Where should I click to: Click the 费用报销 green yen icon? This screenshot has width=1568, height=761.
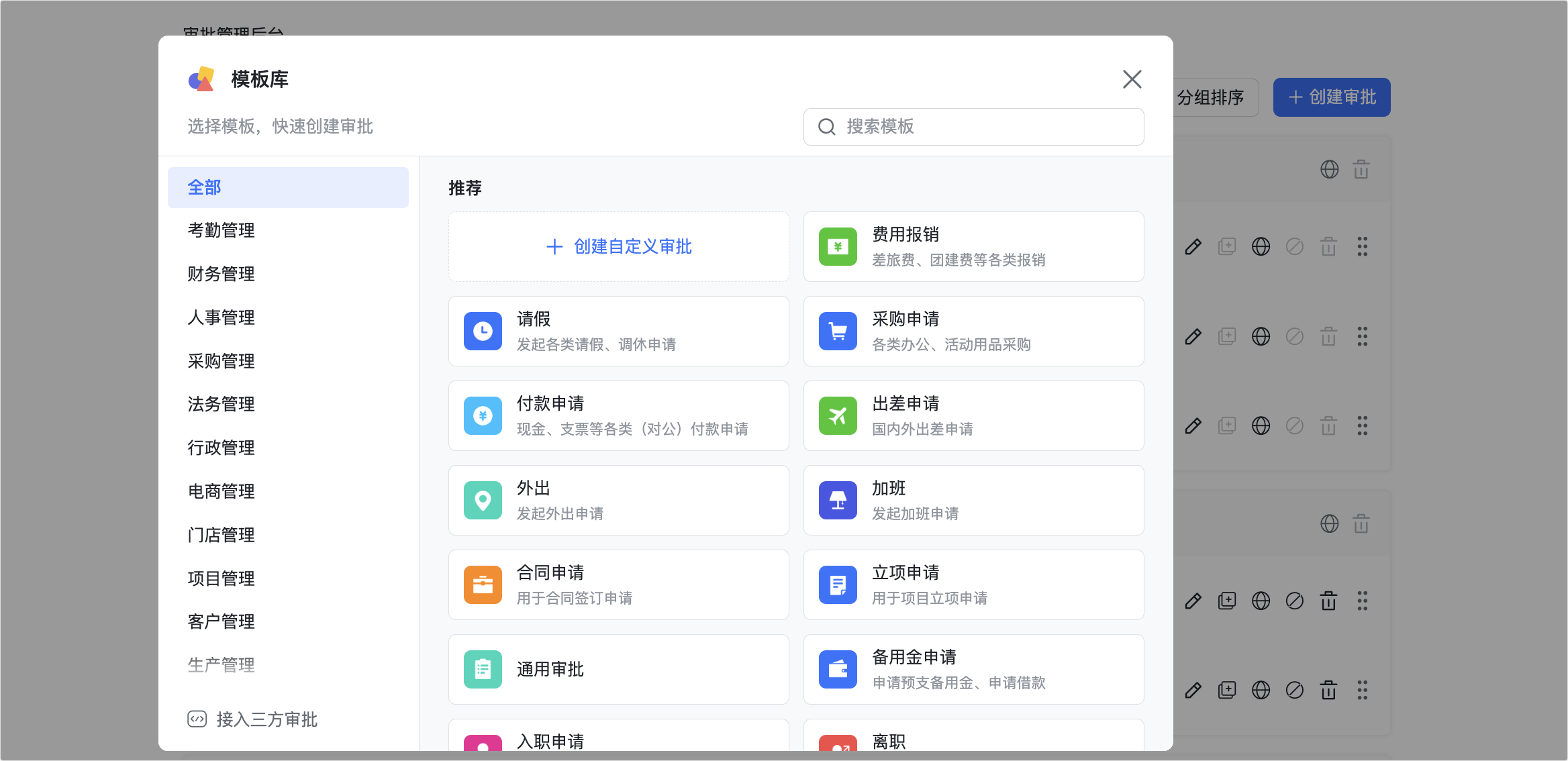click(x=838, y=246)
